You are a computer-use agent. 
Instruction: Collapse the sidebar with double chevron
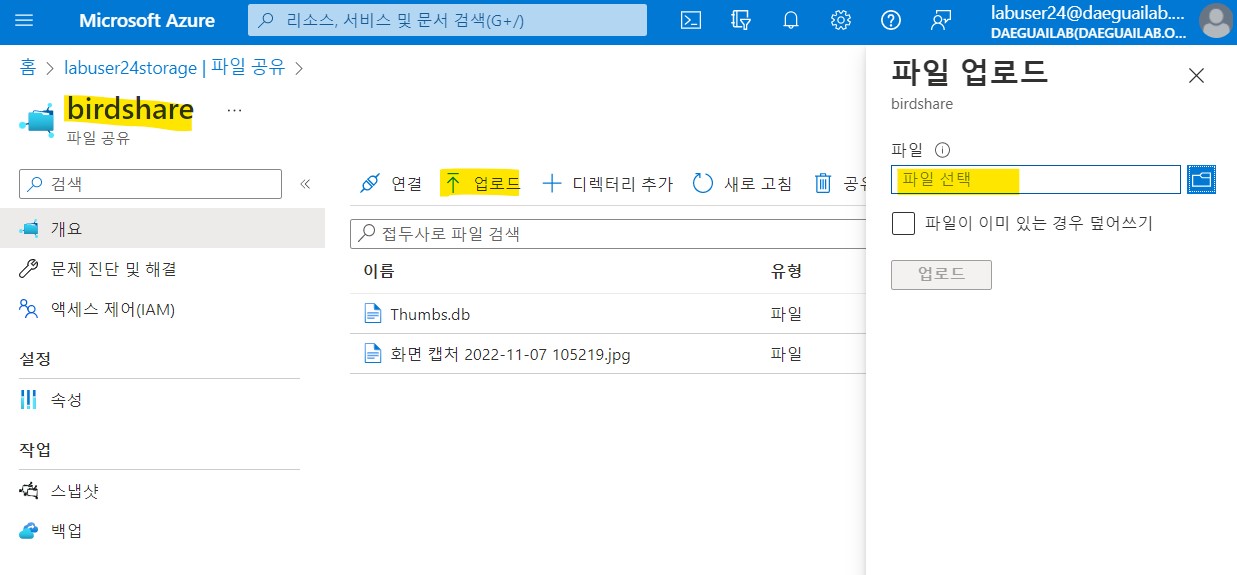[x=305, y=184]
